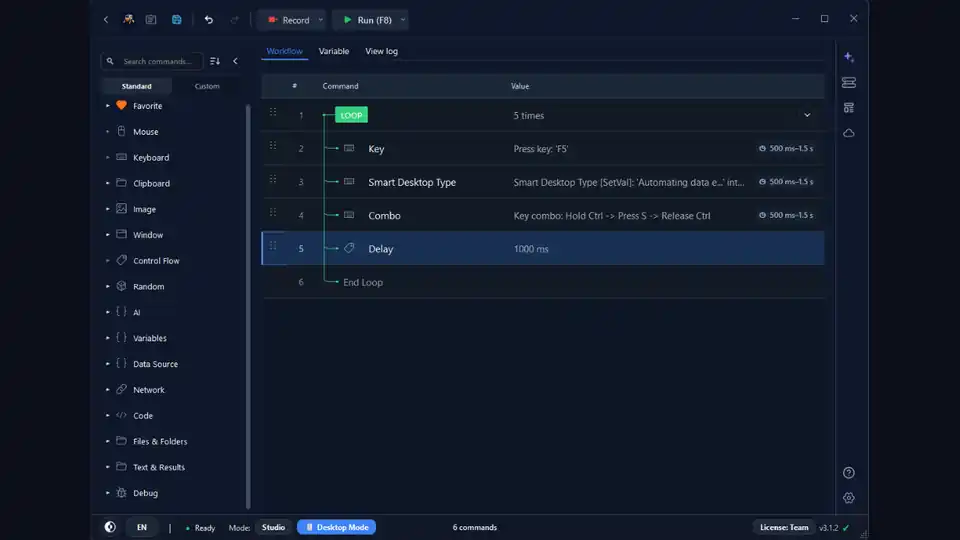Click the template layout icon in right sidebar
This screenshot has height=540, width=960.
coord(849,108)
